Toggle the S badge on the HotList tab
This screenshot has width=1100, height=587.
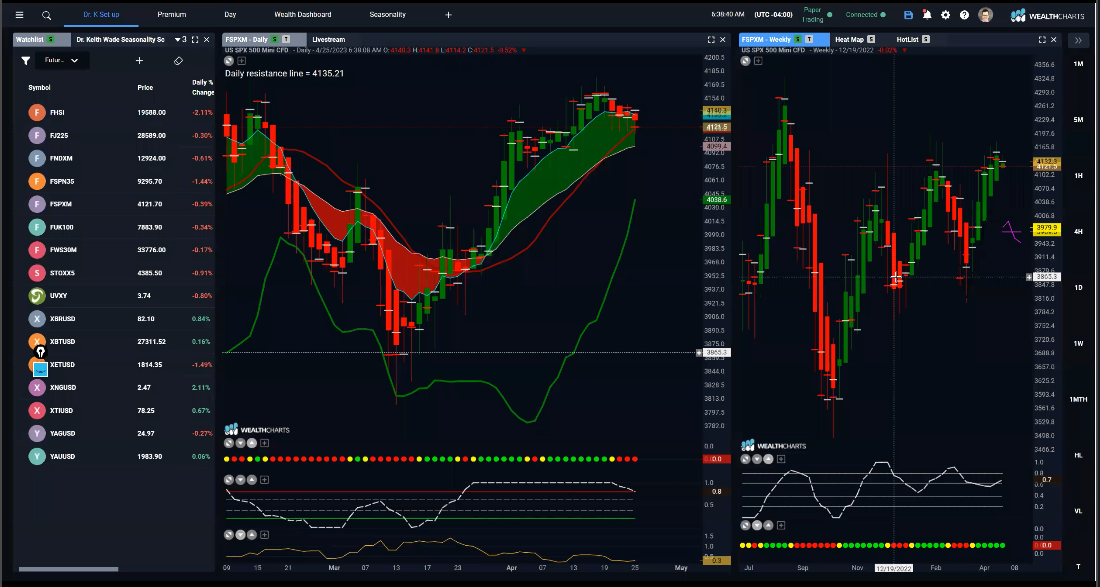926,40
